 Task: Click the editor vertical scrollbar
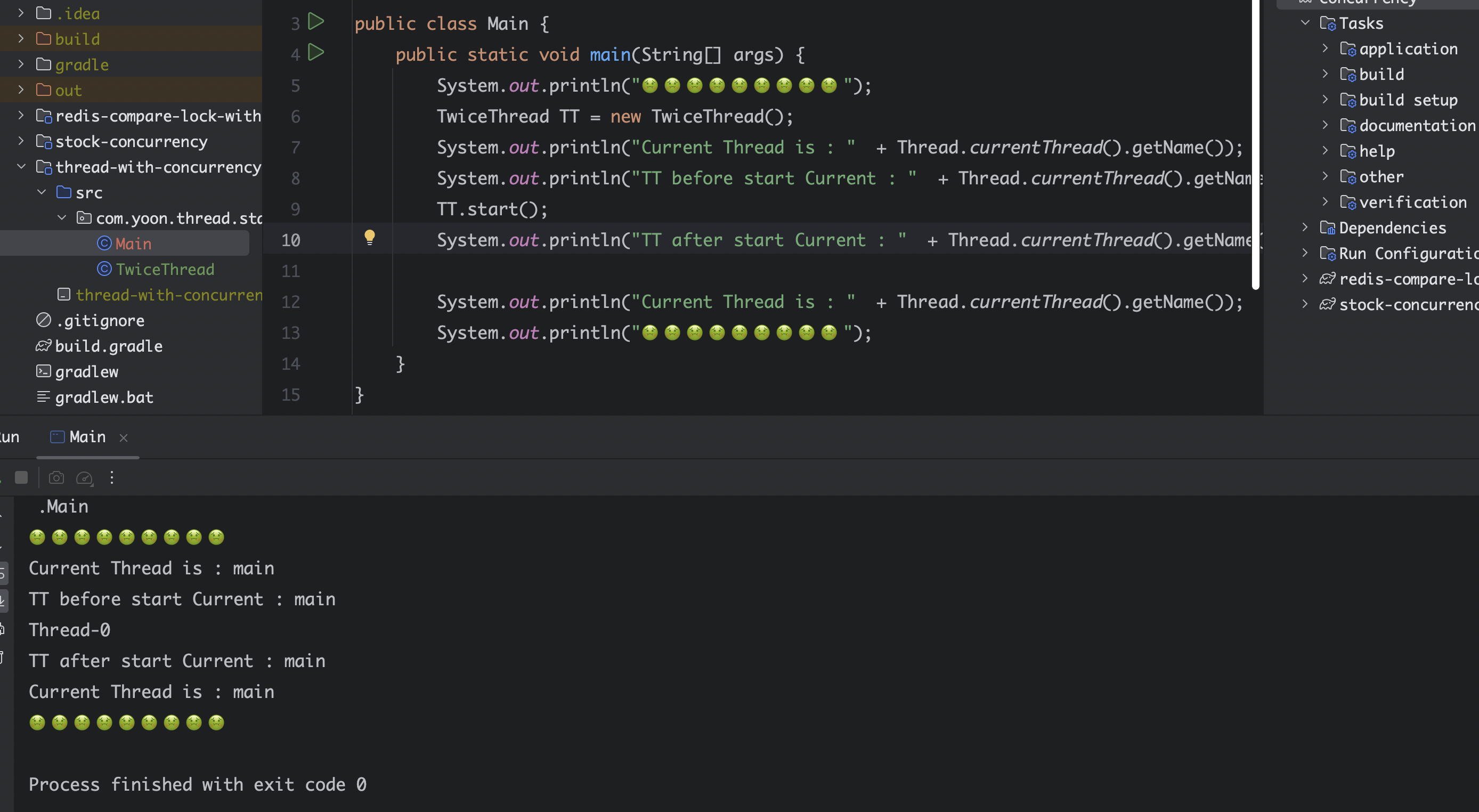tap(1256, 143)
